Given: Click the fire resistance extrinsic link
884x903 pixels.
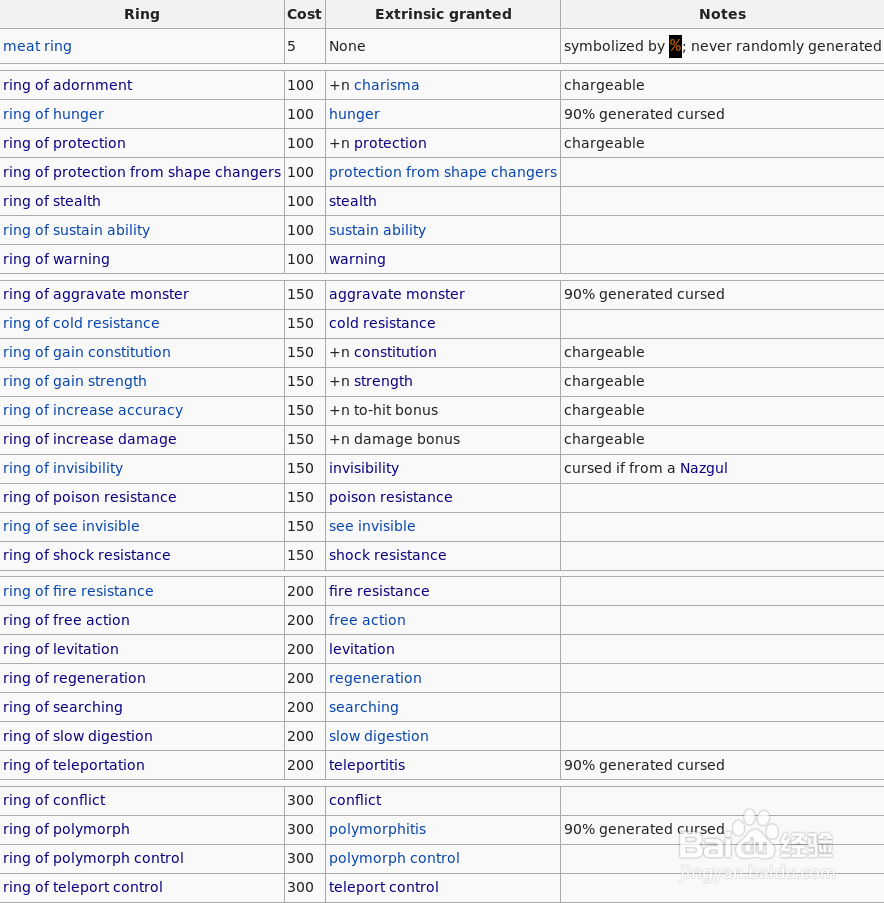Looking at the screenshot, I should click(379, 591).
